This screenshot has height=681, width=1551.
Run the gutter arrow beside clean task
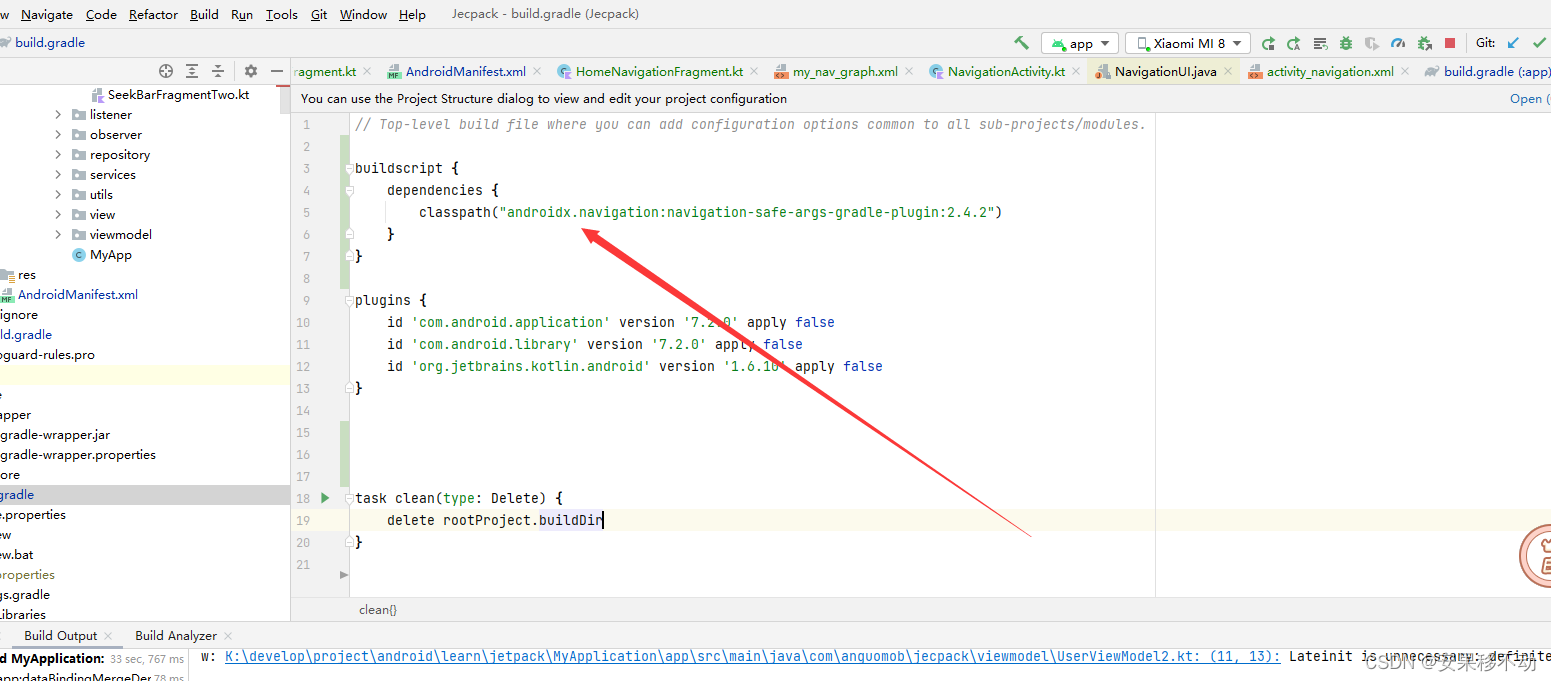tap(324, 497)
